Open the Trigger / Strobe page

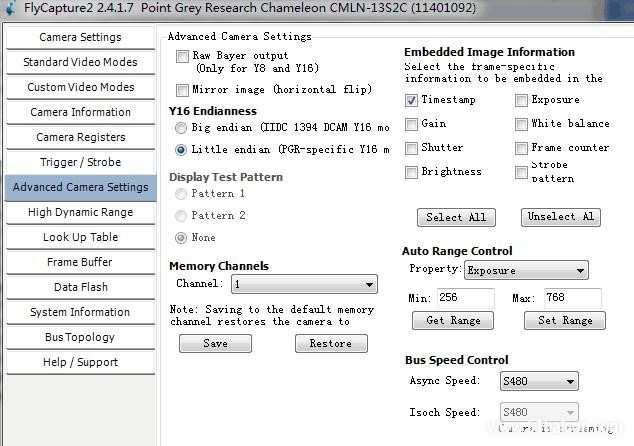80,162
